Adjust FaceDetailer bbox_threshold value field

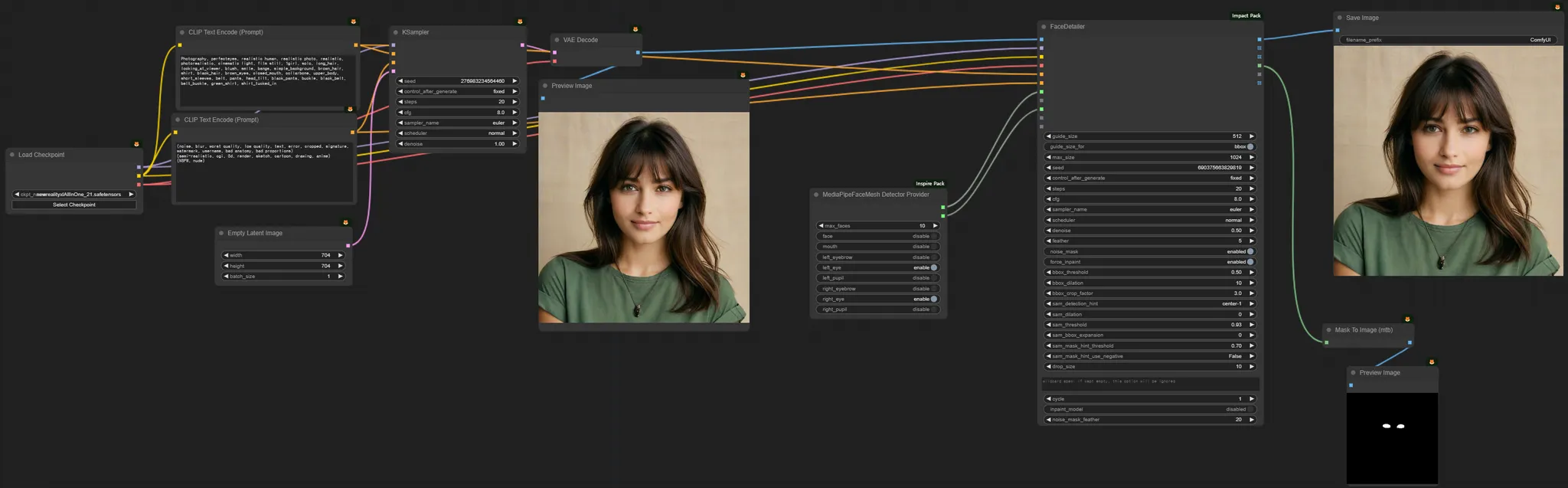(1150, 272)
